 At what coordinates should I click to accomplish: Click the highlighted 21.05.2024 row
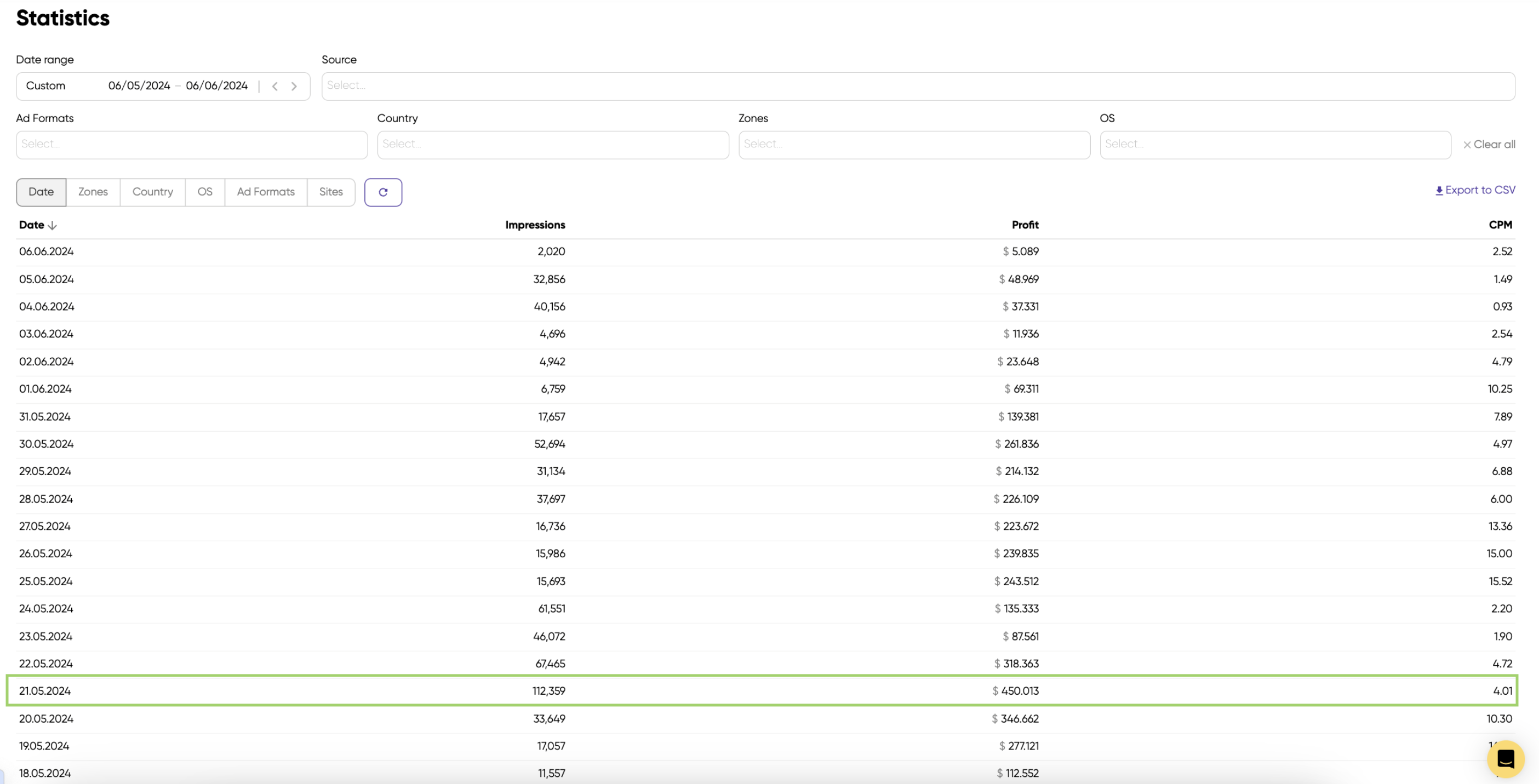(762, 691)
